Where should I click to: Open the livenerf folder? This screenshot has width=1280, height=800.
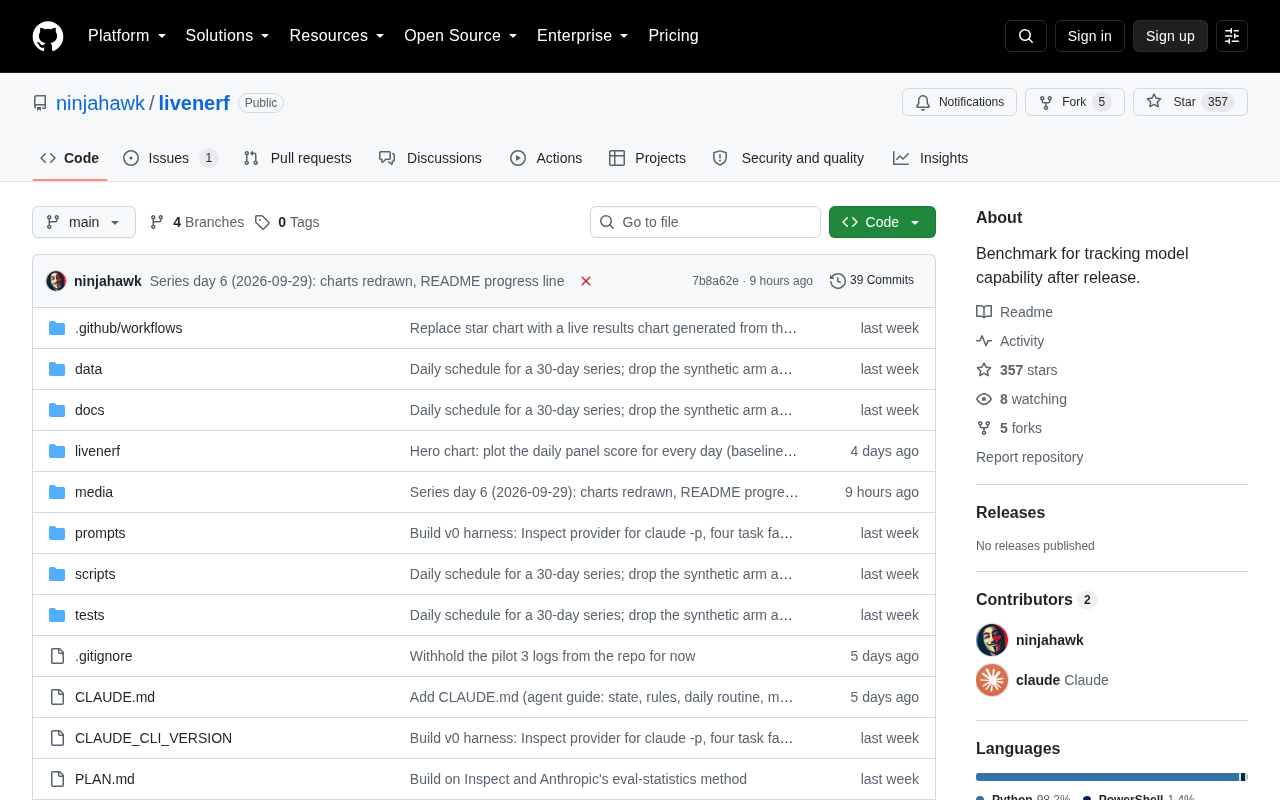(x=97, y=451)
